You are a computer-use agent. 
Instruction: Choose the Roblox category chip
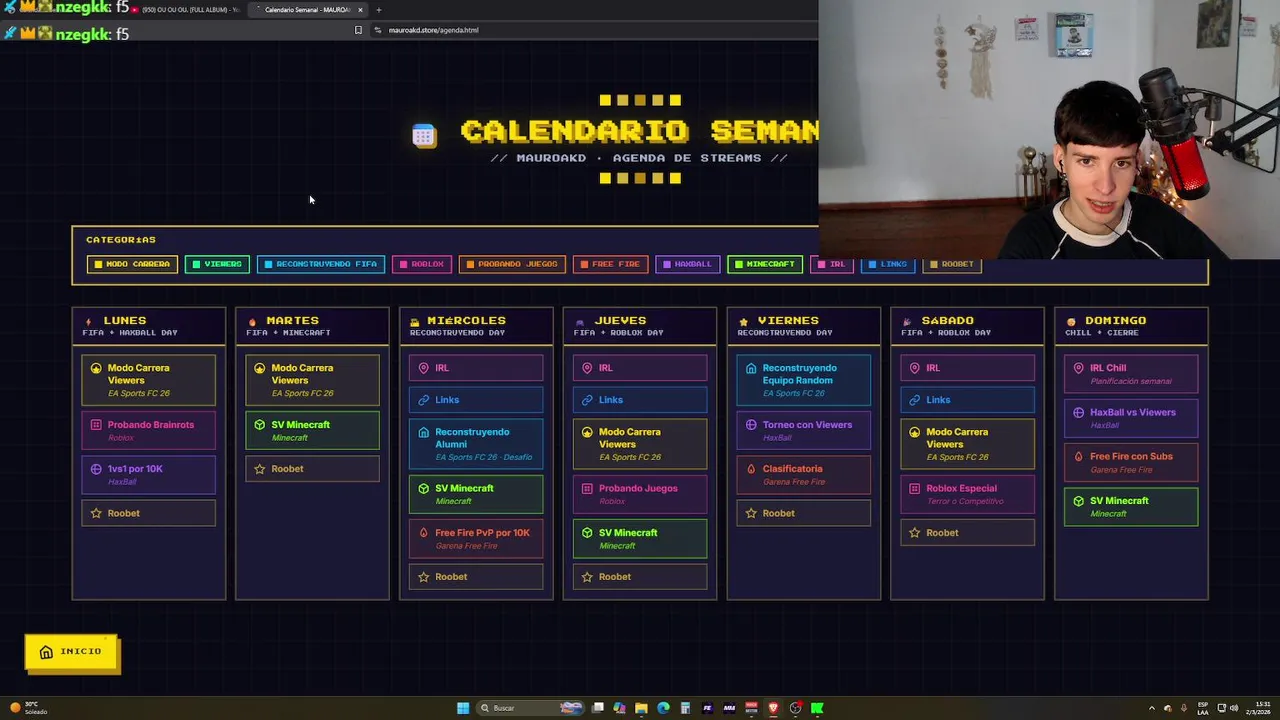[421, 264]
